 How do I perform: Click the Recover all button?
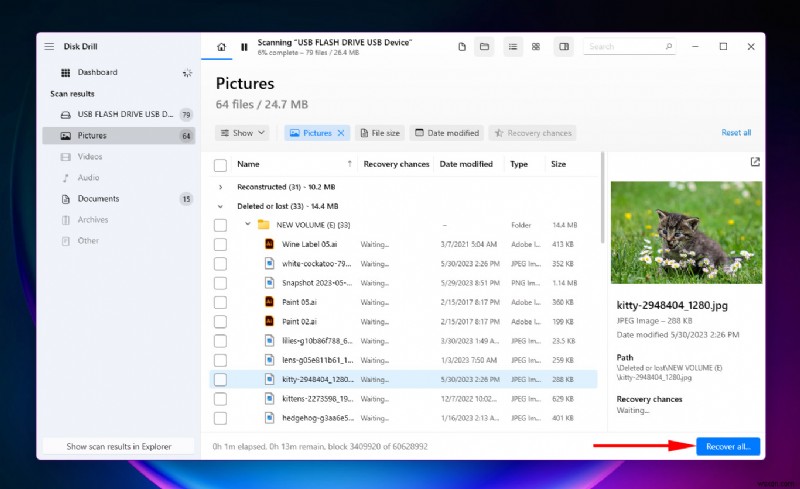coord(728,447)
